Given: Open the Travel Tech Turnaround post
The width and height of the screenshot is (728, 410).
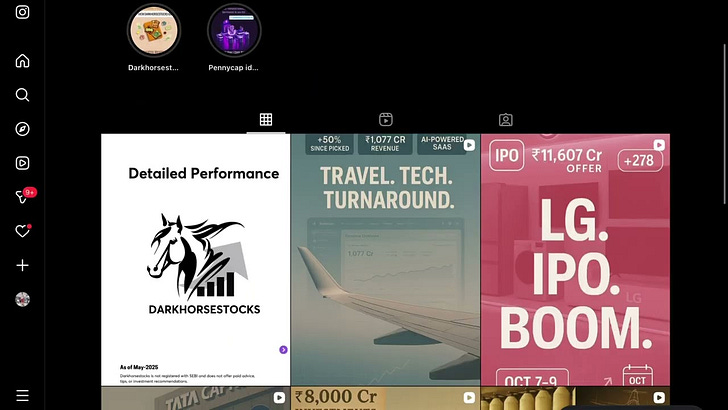Looking at the screenshot, I should (385, 260).
